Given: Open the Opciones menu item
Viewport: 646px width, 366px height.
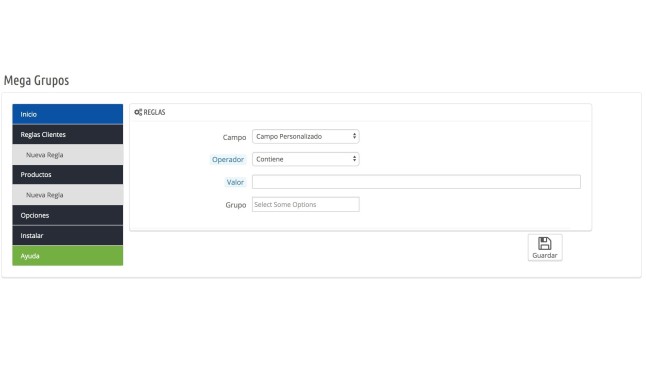Looking at the screenshot, I should click(x=68, y=215).
